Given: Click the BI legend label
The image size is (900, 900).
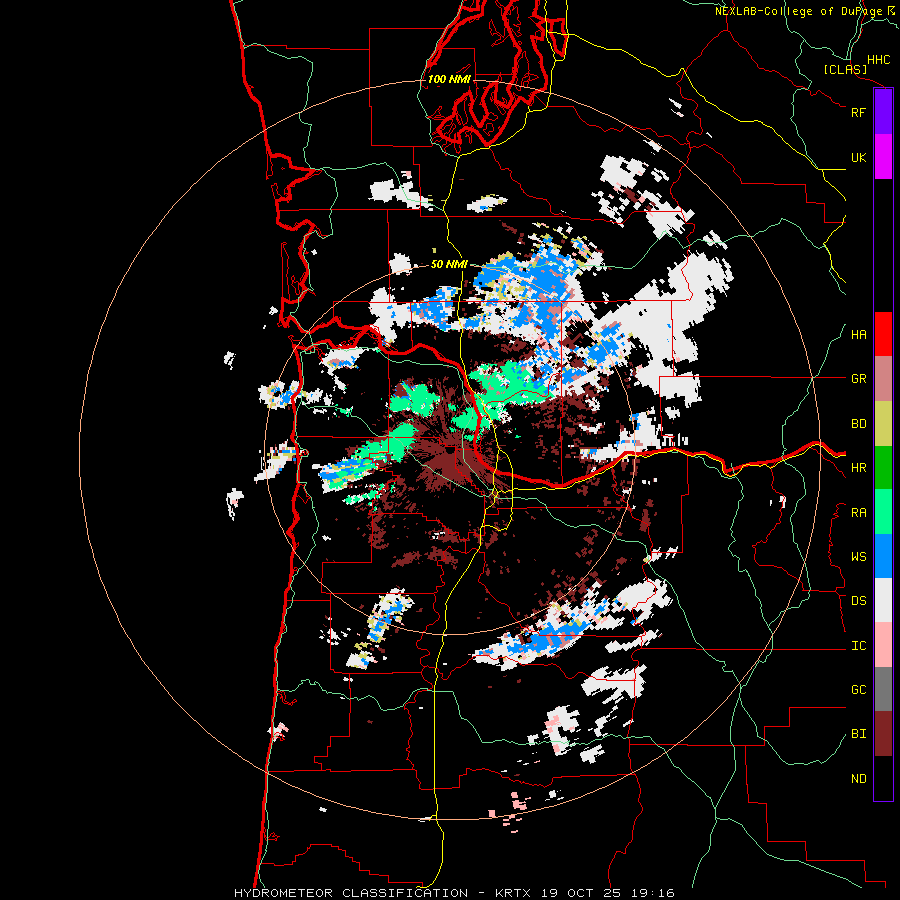Looking at the screenshot, I should click(x=858, y=734).
